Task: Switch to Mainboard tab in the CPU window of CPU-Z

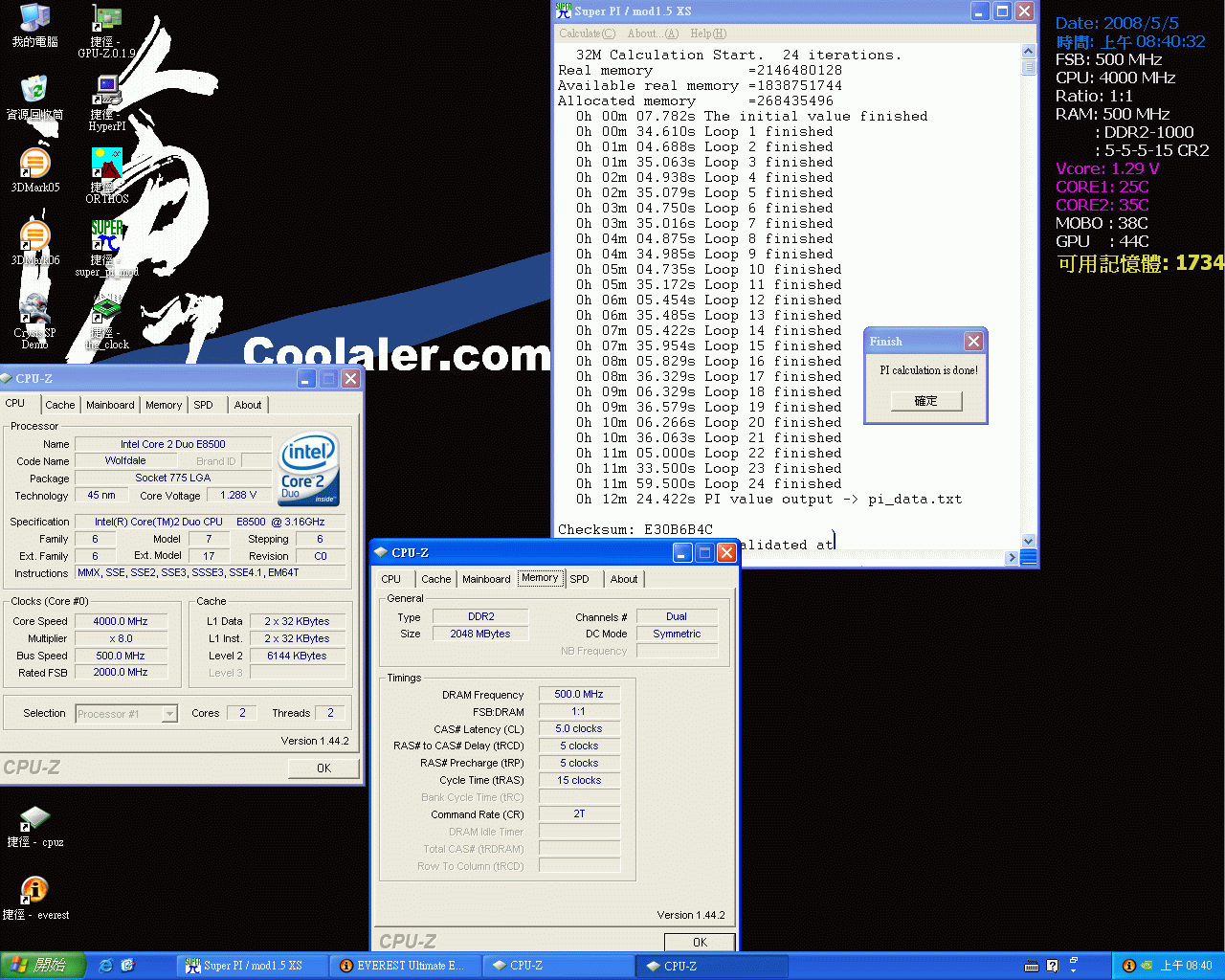Action: (x=110, y=405)
